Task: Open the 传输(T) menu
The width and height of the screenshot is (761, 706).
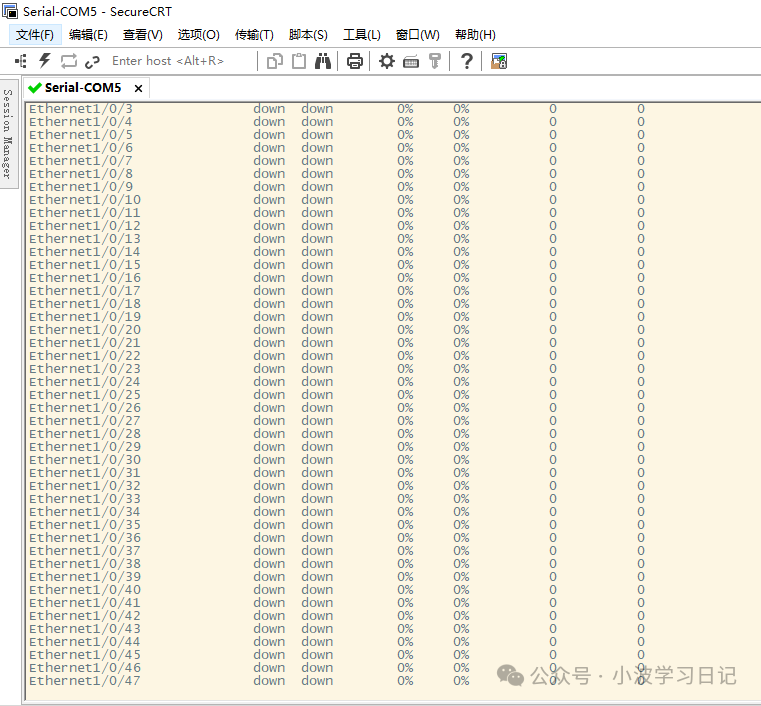Action: coord(254,35)
